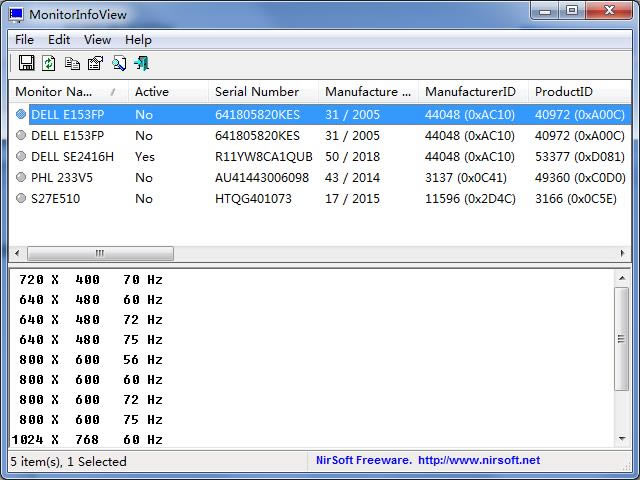Viewport: 640px width, 480px height.
Task: Click serial number HTQG401073
Action: coord(253,199)
